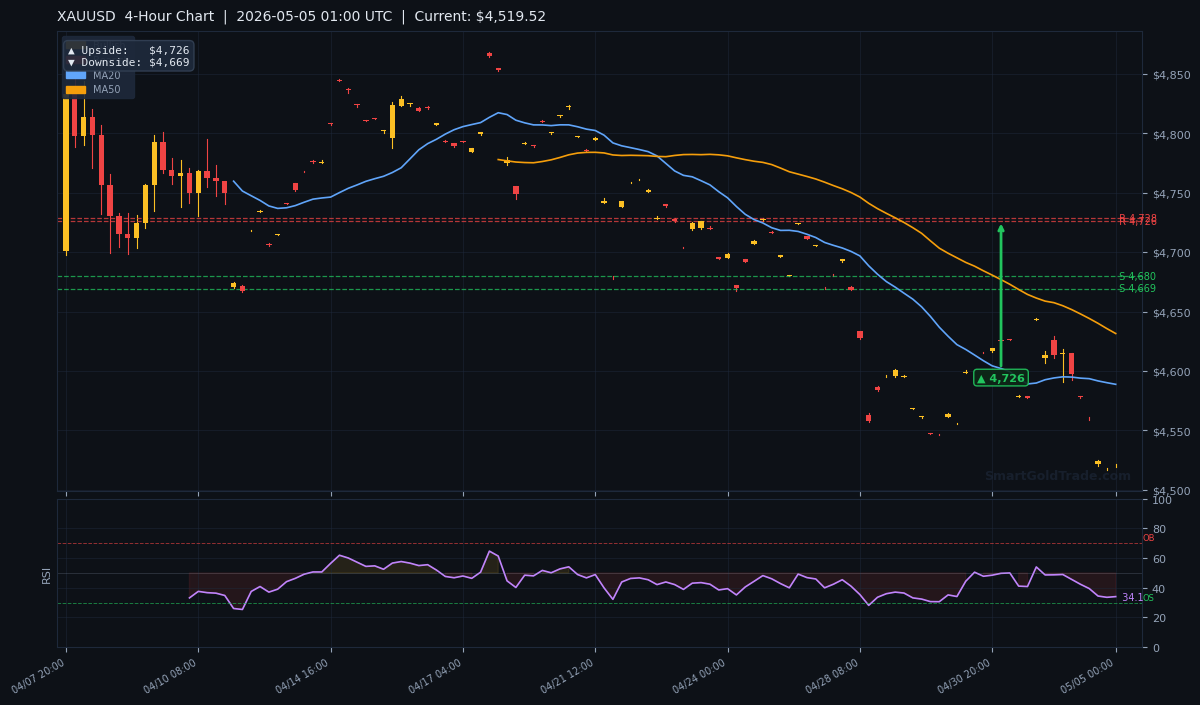Click the 05/05 00:00 date label
This screenshot has width=1200, height=705.
pos(1089,676)
